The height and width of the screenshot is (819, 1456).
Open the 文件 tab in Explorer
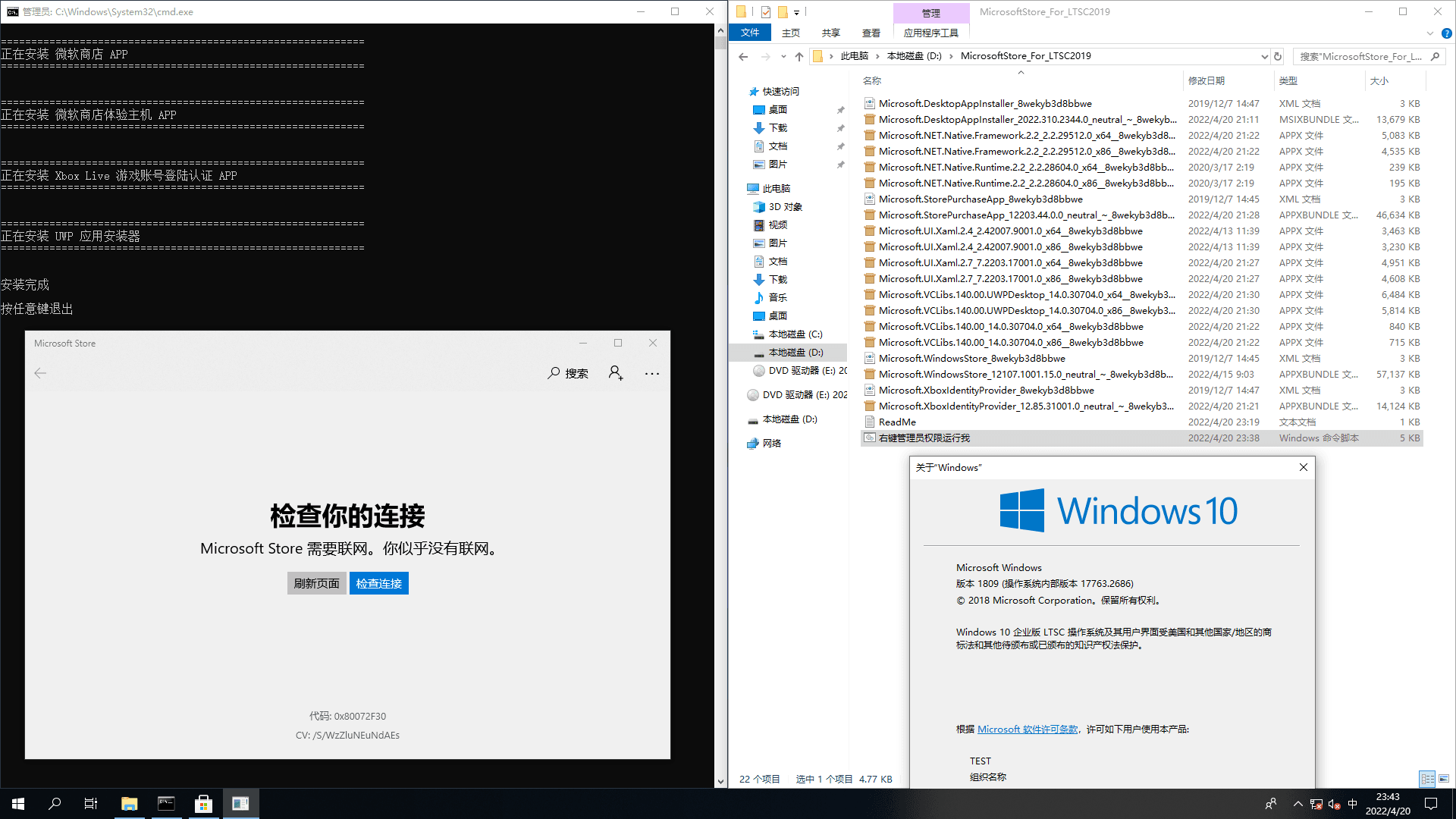pyautogui.click(x=750, y=33)
